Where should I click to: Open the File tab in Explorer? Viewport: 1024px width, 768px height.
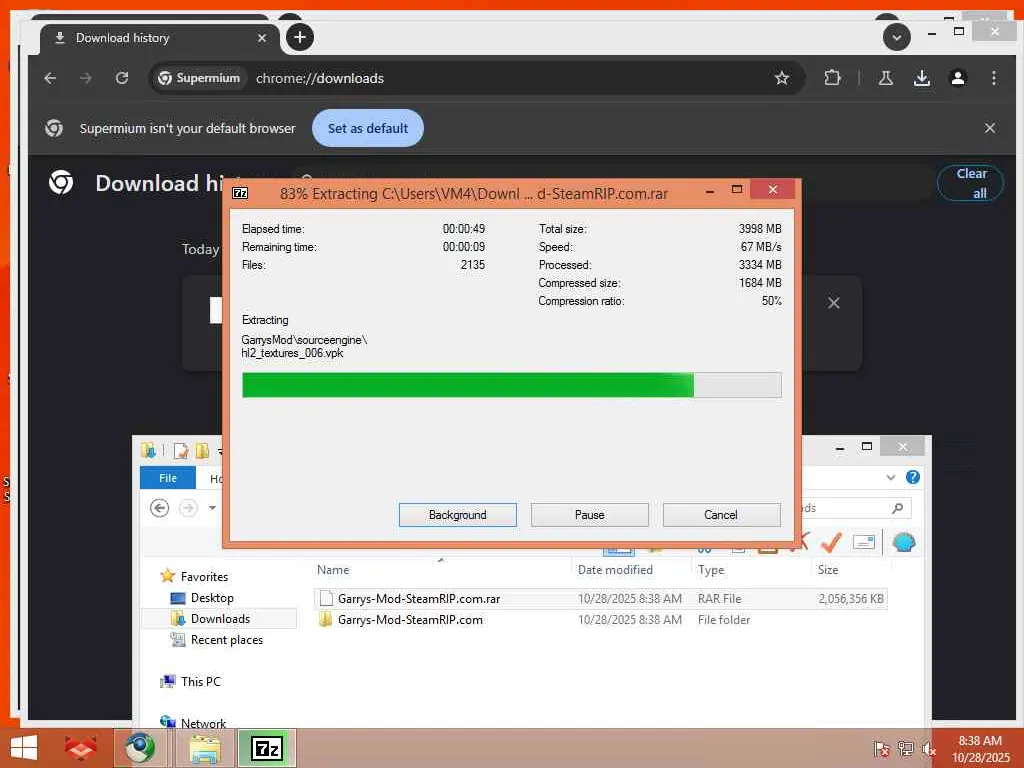(x=168, y=478)
